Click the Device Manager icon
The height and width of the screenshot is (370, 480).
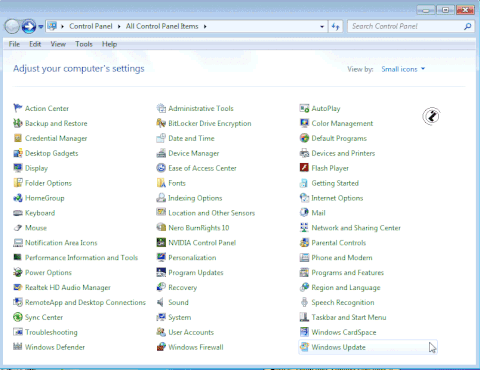tap(161, 153)
